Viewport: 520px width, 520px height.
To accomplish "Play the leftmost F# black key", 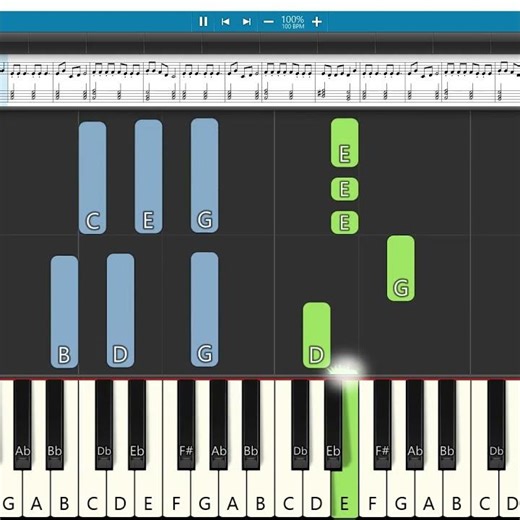I will tap(186, 425).
